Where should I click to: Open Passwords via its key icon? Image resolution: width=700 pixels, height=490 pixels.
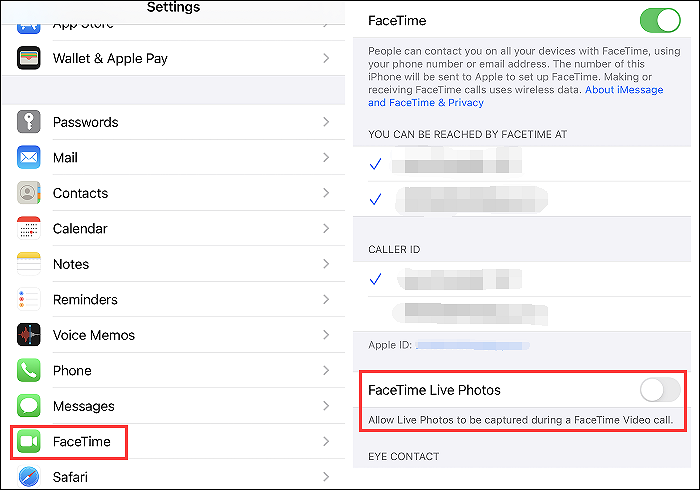click(29, 122)
